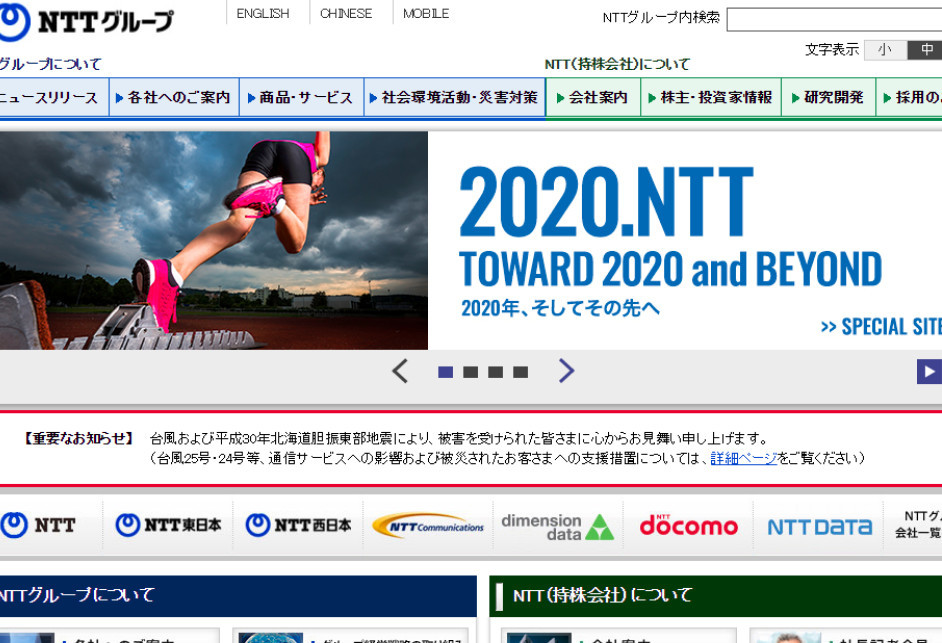The height and width of the screenshot is (643, 942).
Task: Set text size to small (小)
Action: (885, 50)
